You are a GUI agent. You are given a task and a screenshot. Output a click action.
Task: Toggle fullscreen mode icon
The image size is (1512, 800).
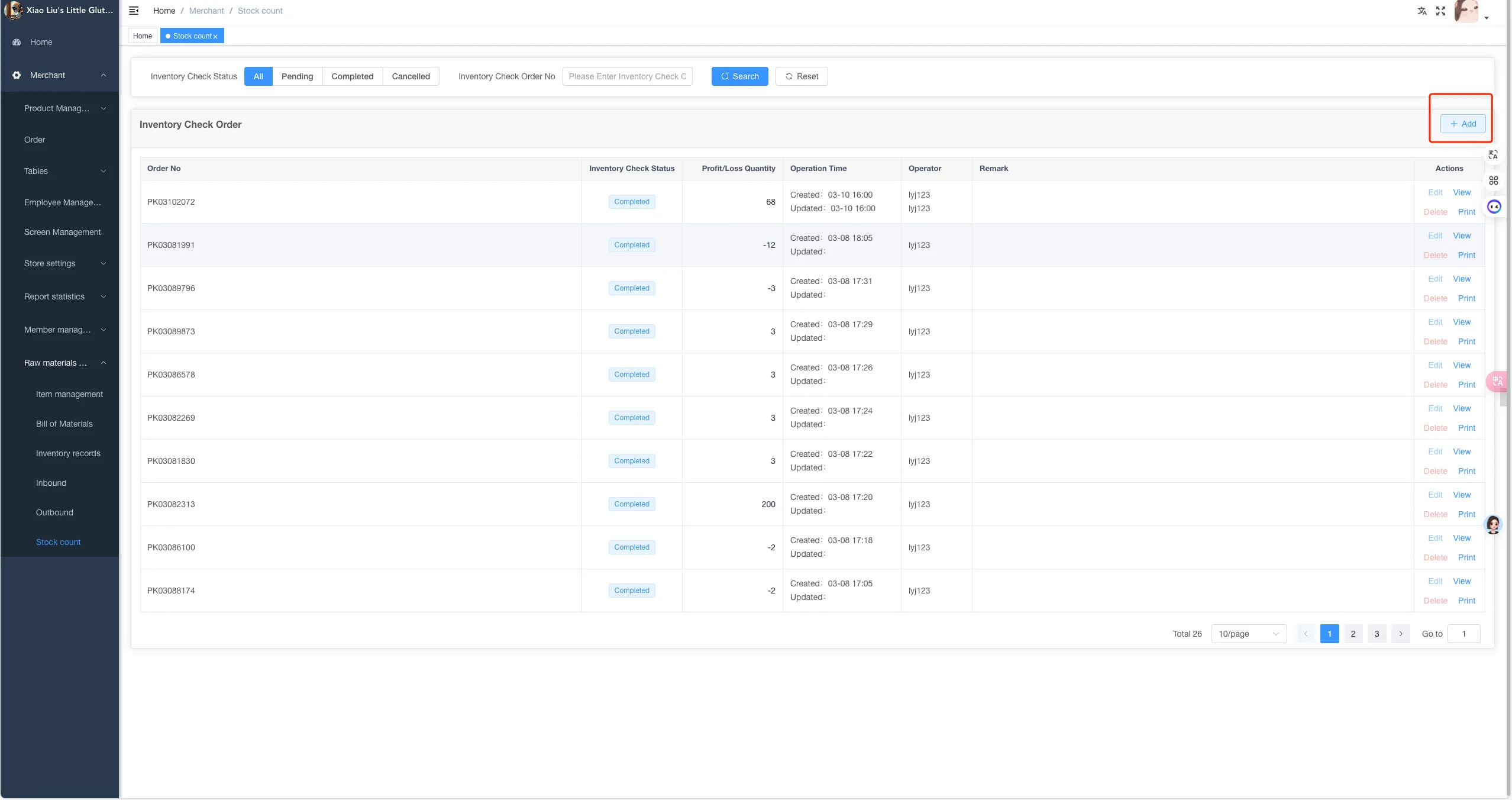(x=1440, y=11)
